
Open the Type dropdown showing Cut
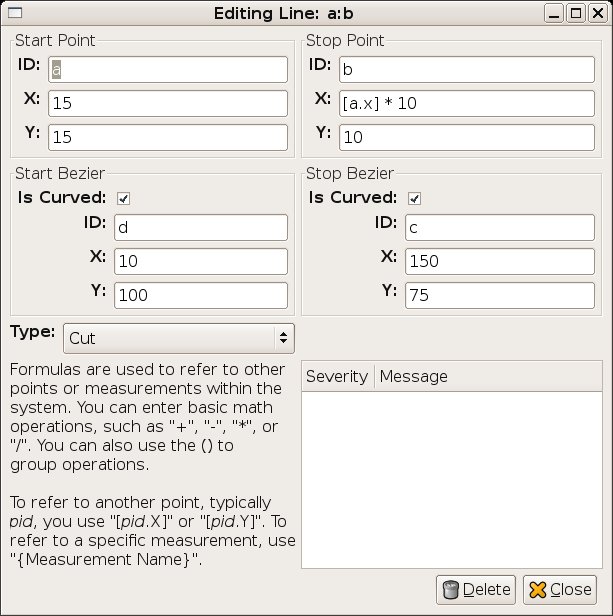[x=179, y=338]
